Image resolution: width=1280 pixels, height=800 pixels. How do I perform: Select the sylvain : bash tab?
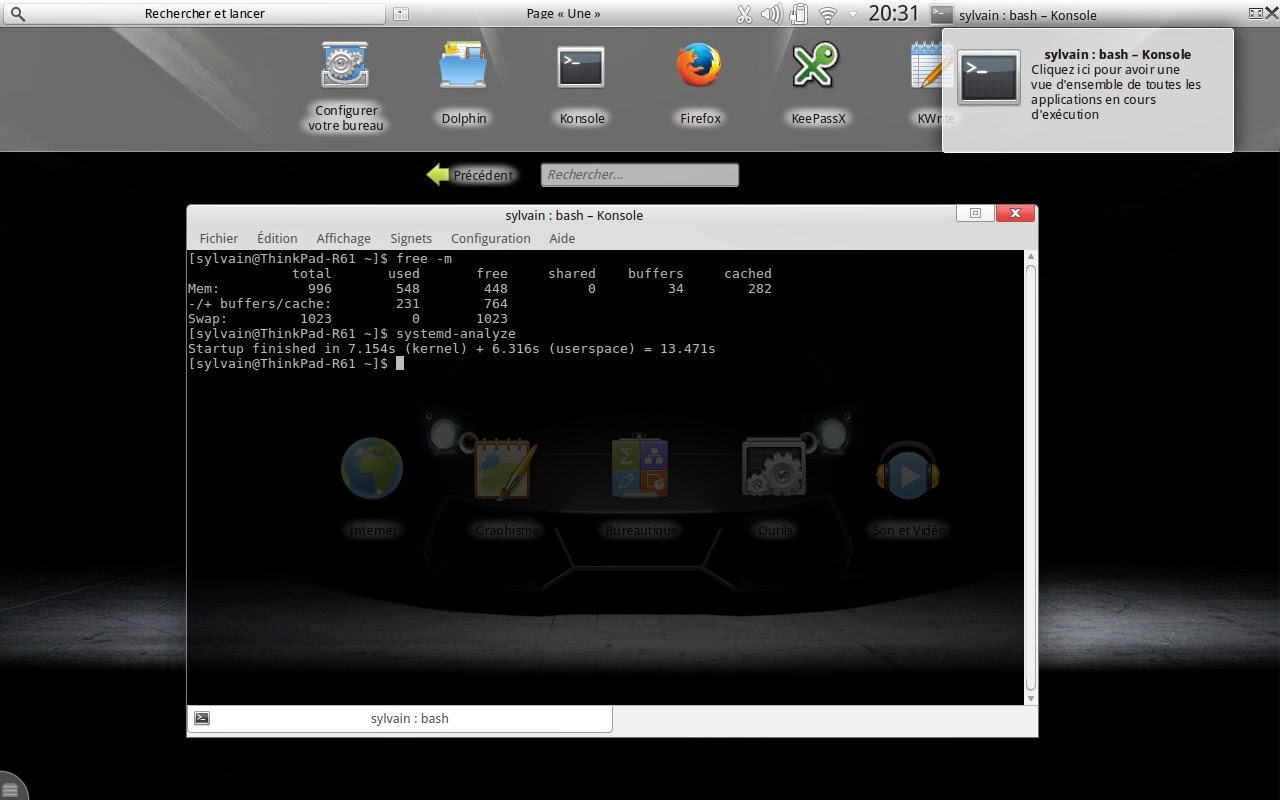click(x=400, y=718)
